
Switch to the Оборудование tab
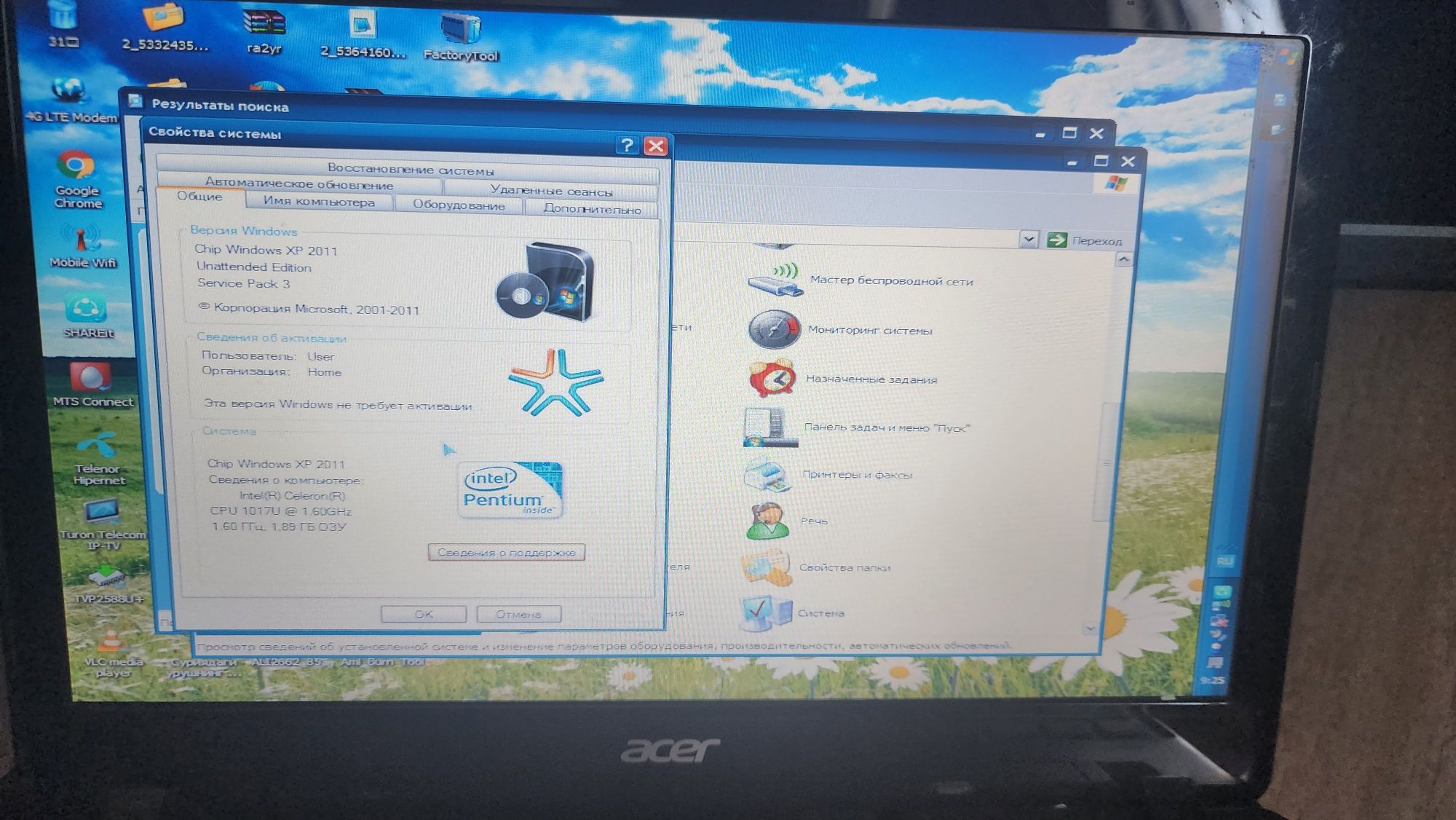(459, 205)
